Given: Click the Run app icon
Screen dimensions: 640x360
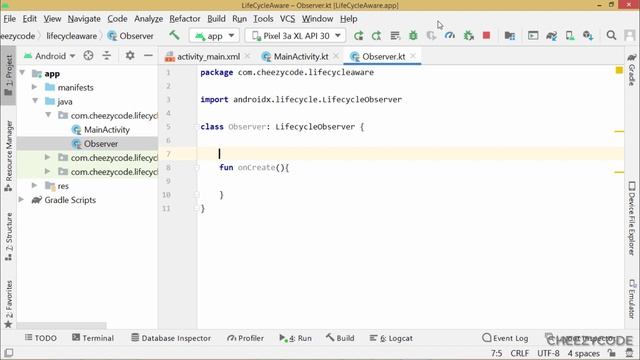Looking at the screenshot, I should coord(358,36).
